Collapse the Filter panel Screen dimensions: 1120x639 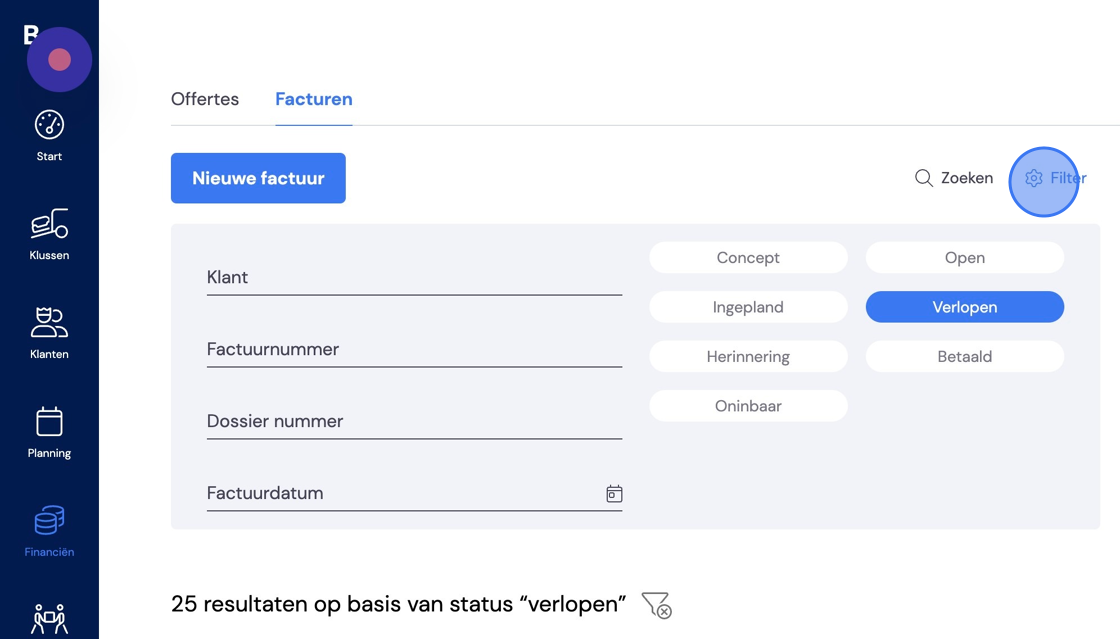point(1055,178)
